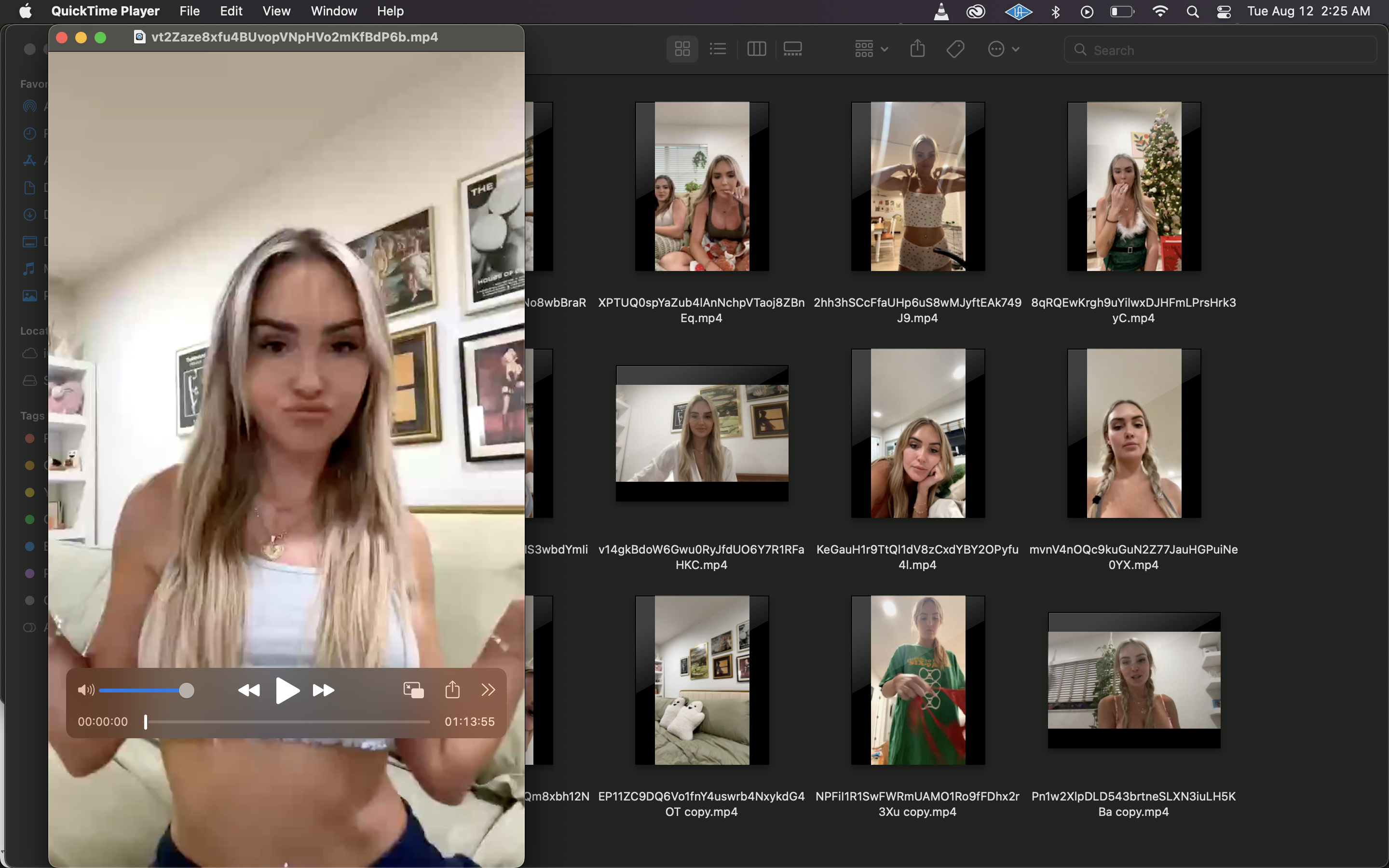Screen dimensions: 1389x868
Task: Mute audio with the speaker icon
Action: (x=85, y=690)
